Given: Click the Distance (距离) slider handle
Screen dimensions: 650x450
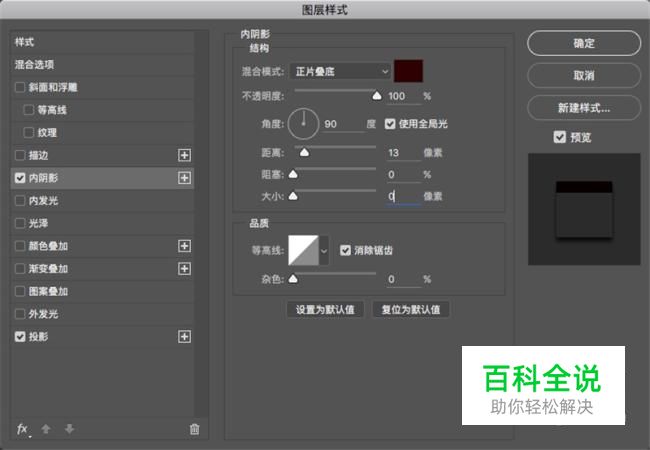Looking at the screenshot, I should [x=304, y=153].
